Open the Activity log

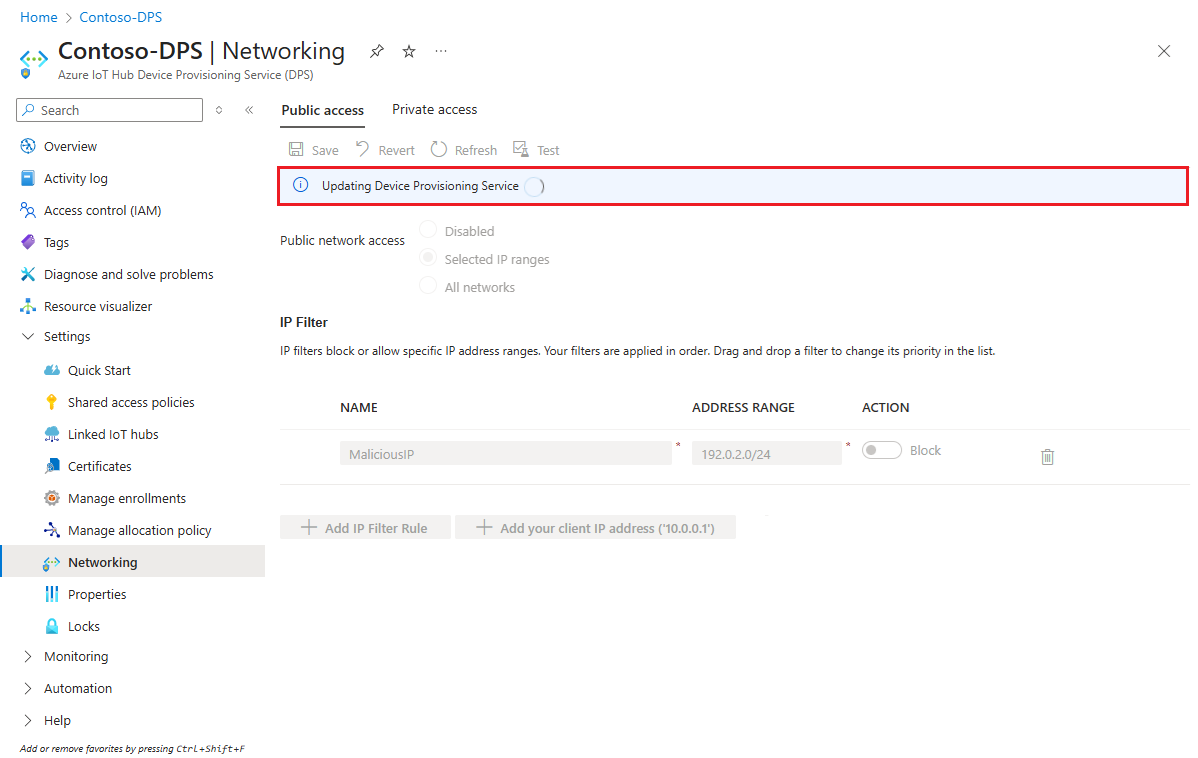click(76, 178)
